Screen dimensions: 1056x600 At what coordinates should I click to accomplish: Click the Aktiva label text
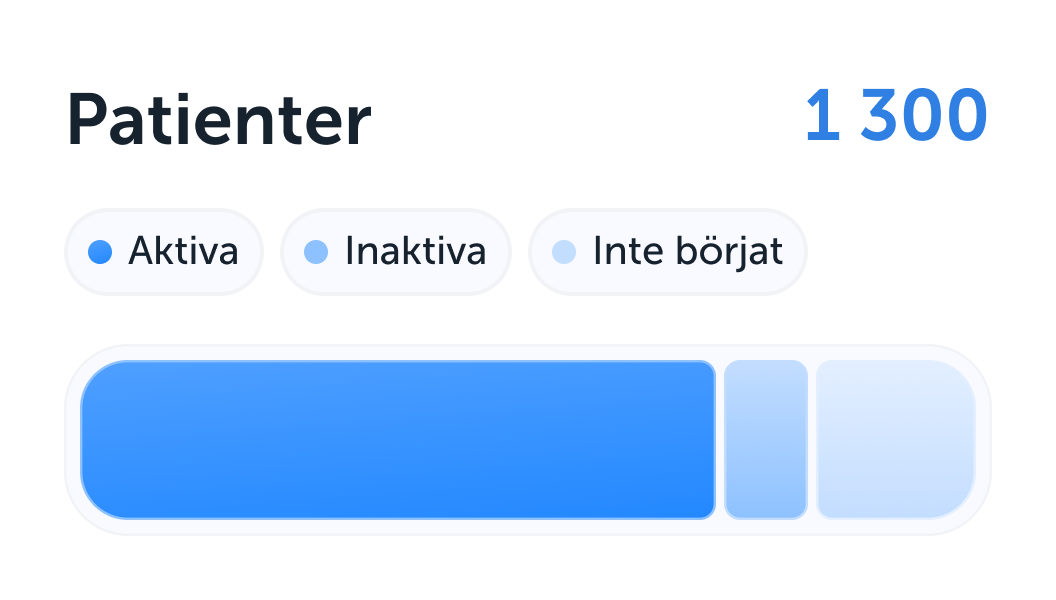point(183,251)
